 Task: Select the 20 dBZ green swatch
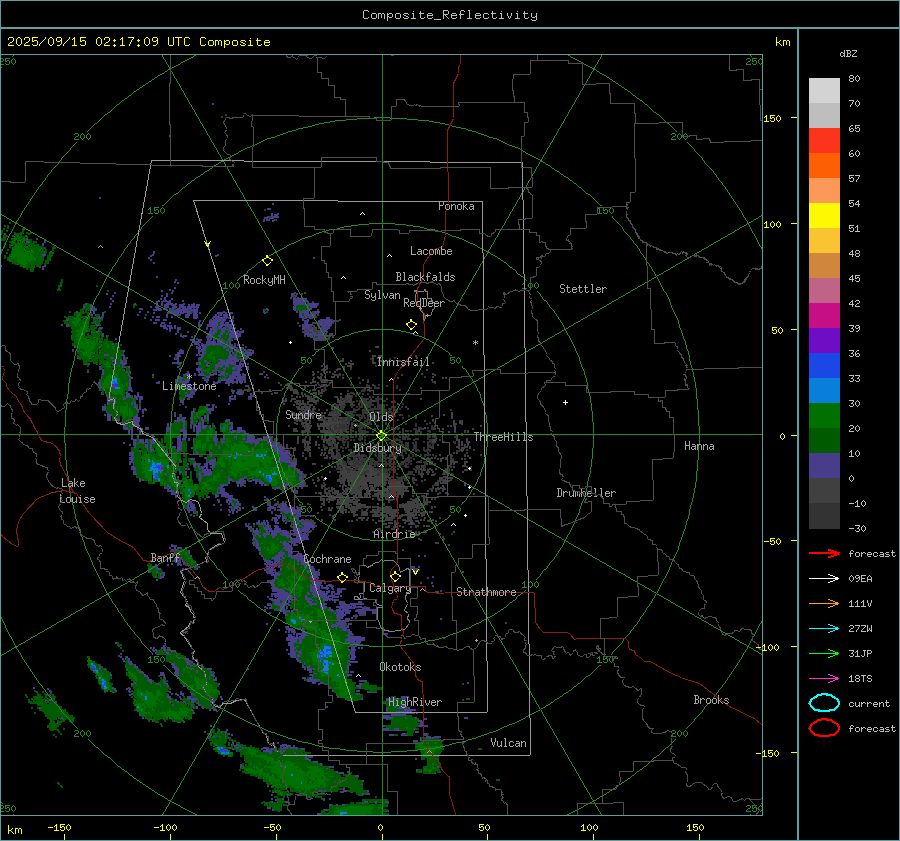point(824,415)
